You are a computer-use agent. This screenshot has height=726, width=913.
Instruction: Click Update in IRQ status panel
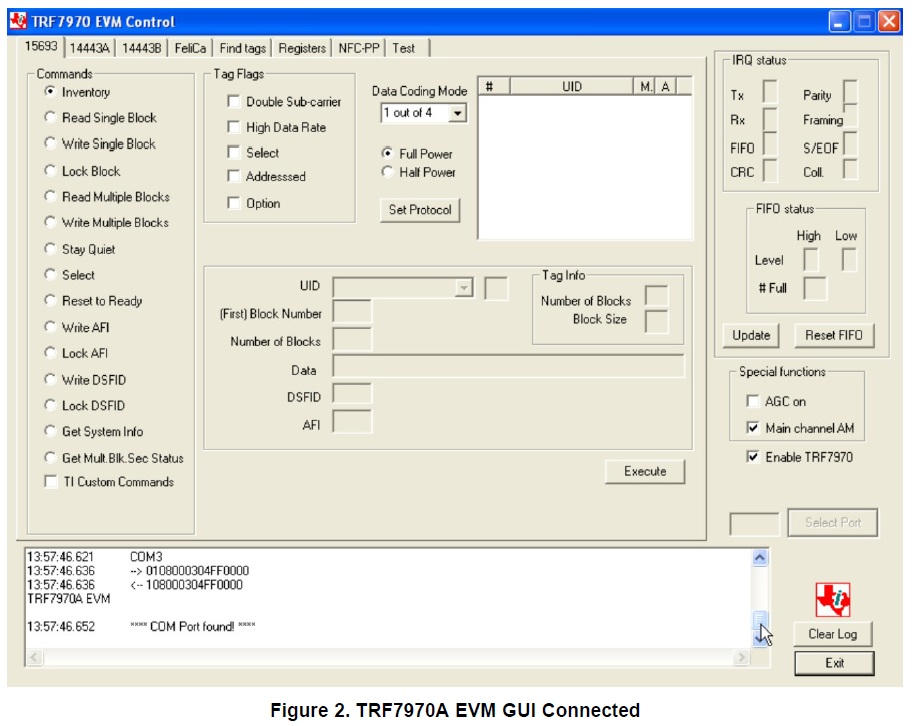tap(751, 335)
